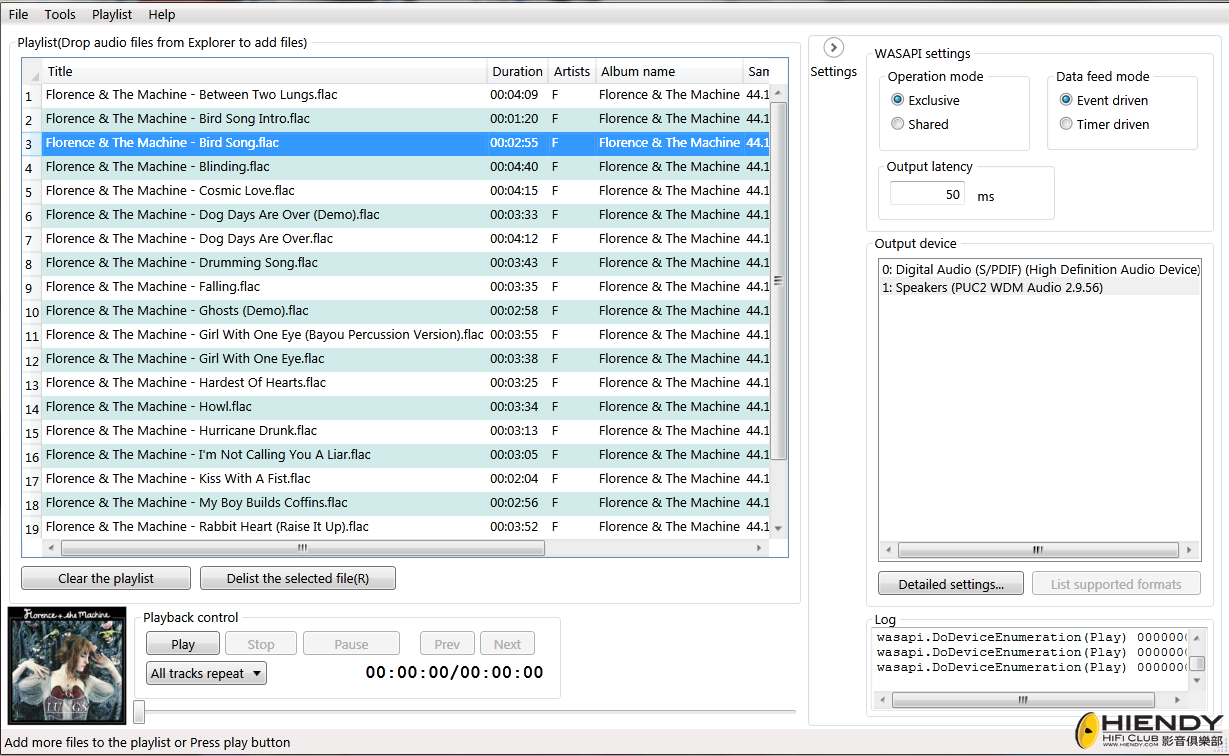Collapse the Settings panel using the arrow icon
This screenshot has width=1229, height=756.
point(833,47)
